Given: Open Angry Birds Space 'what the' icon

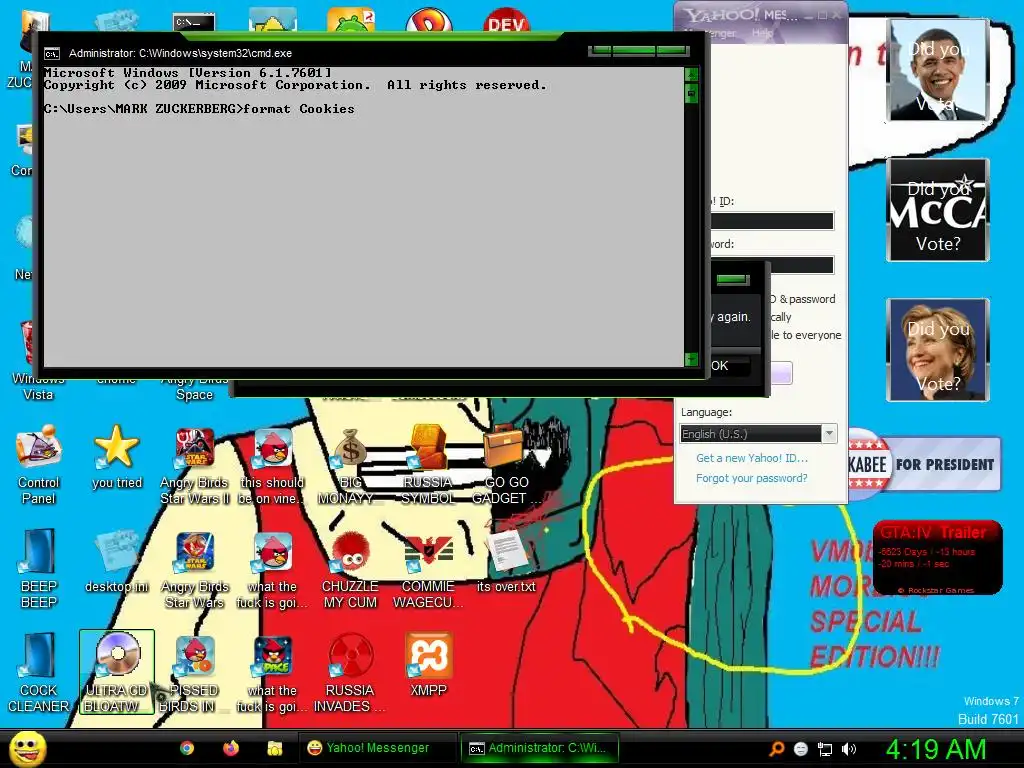Looking at the screenshot, I should [x=272, y=673].
